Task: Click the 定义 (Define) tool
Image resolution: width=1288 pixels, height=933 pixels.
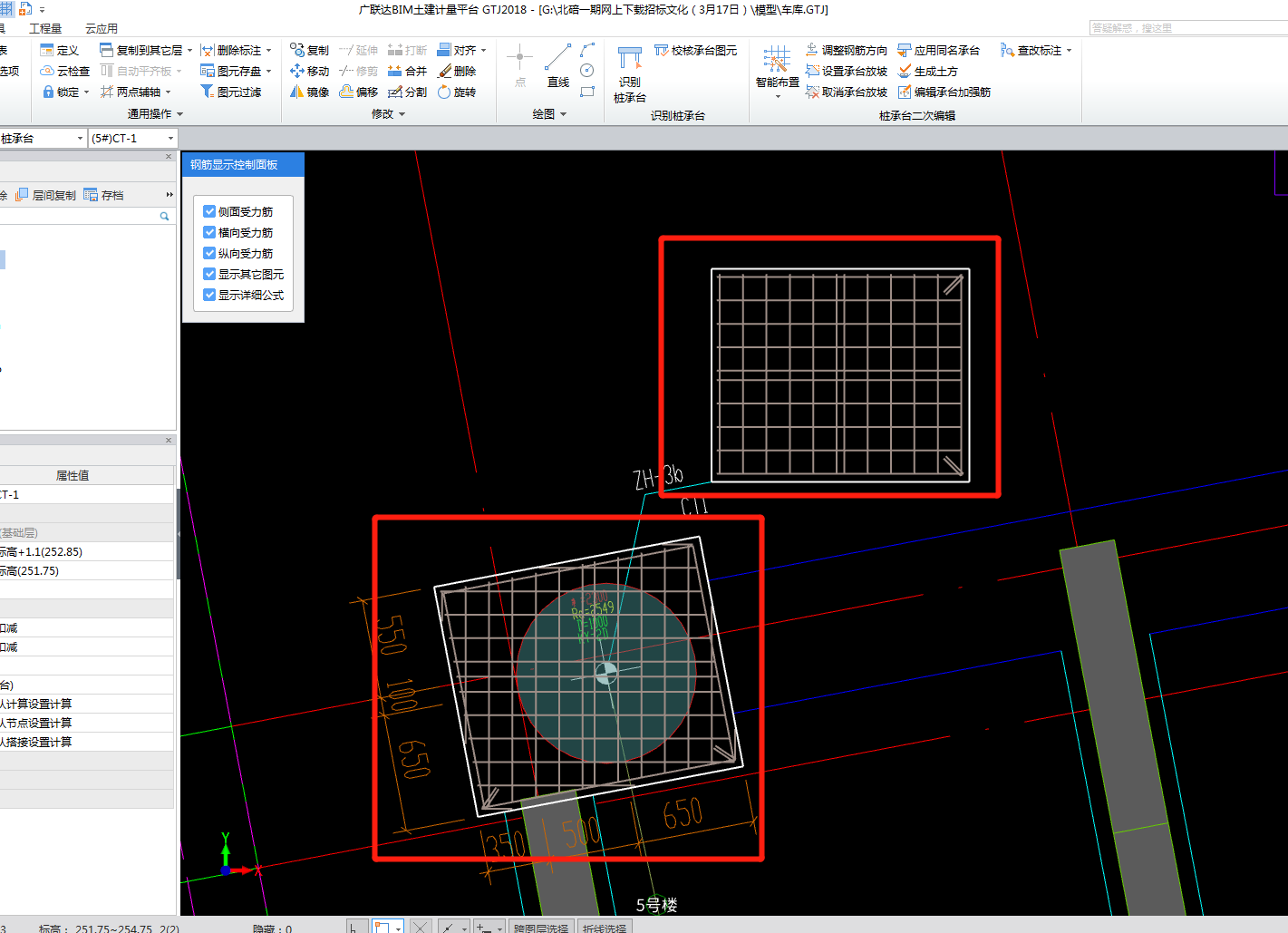Action: (x=60, y=50)
